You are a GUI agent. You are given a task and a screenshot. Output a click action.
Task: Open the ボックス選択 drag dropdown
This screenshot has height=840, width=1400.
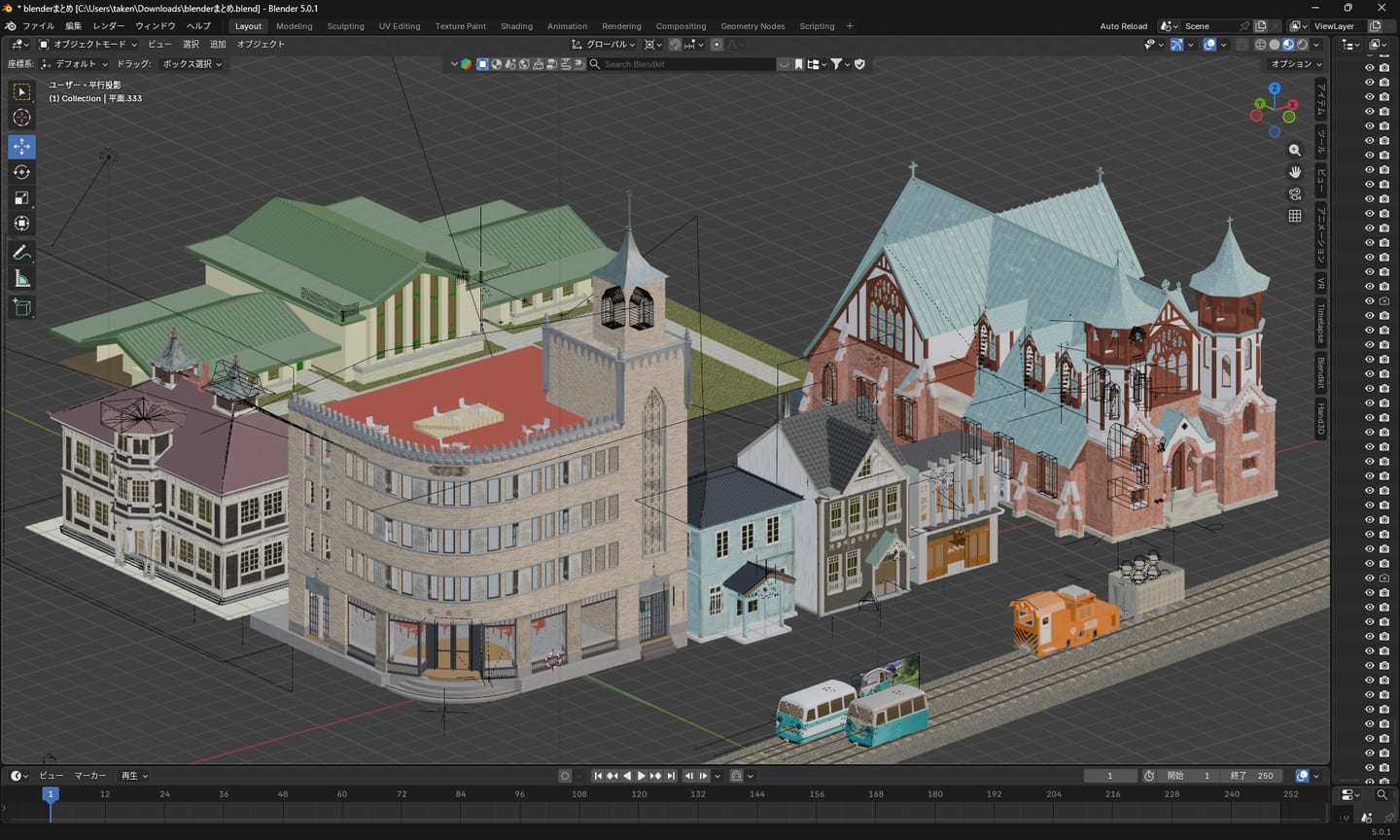[x=192, y=64]
